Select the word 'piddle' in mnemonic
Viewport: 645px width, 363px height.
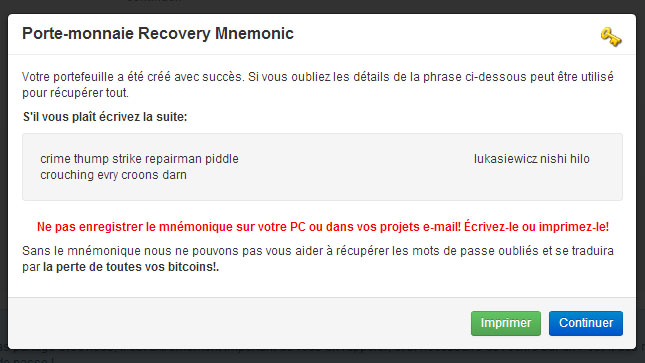tap(222, 160)
